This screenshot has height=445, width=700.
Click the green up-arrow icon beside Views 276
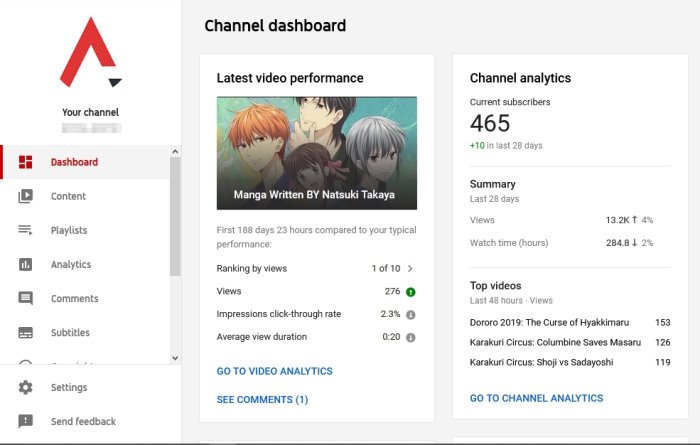coord(410,292)
